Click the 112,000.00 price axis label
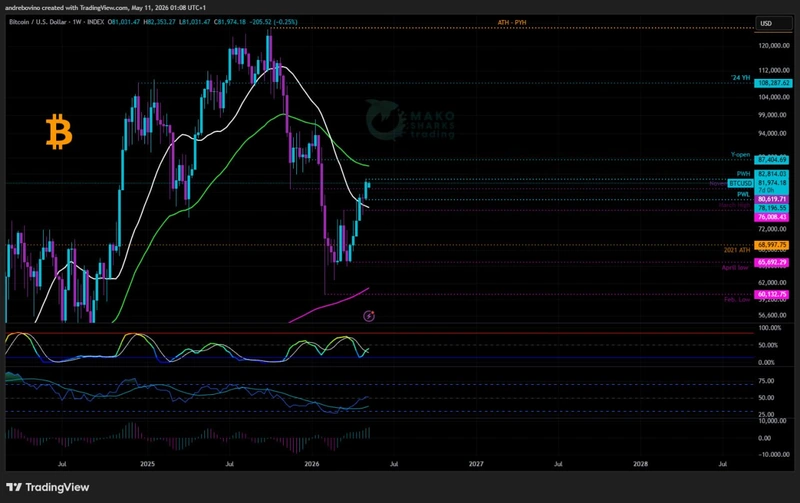The image size is (800, 503). 773,70
